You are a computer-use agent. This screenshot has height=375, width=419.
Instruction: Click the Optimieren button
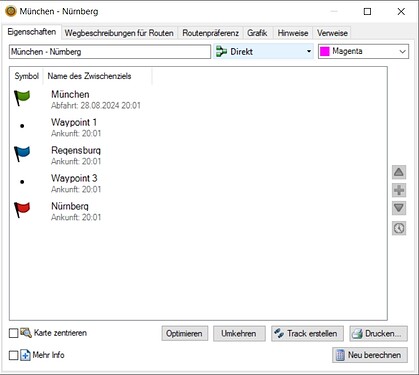click(x=185, y=333)
